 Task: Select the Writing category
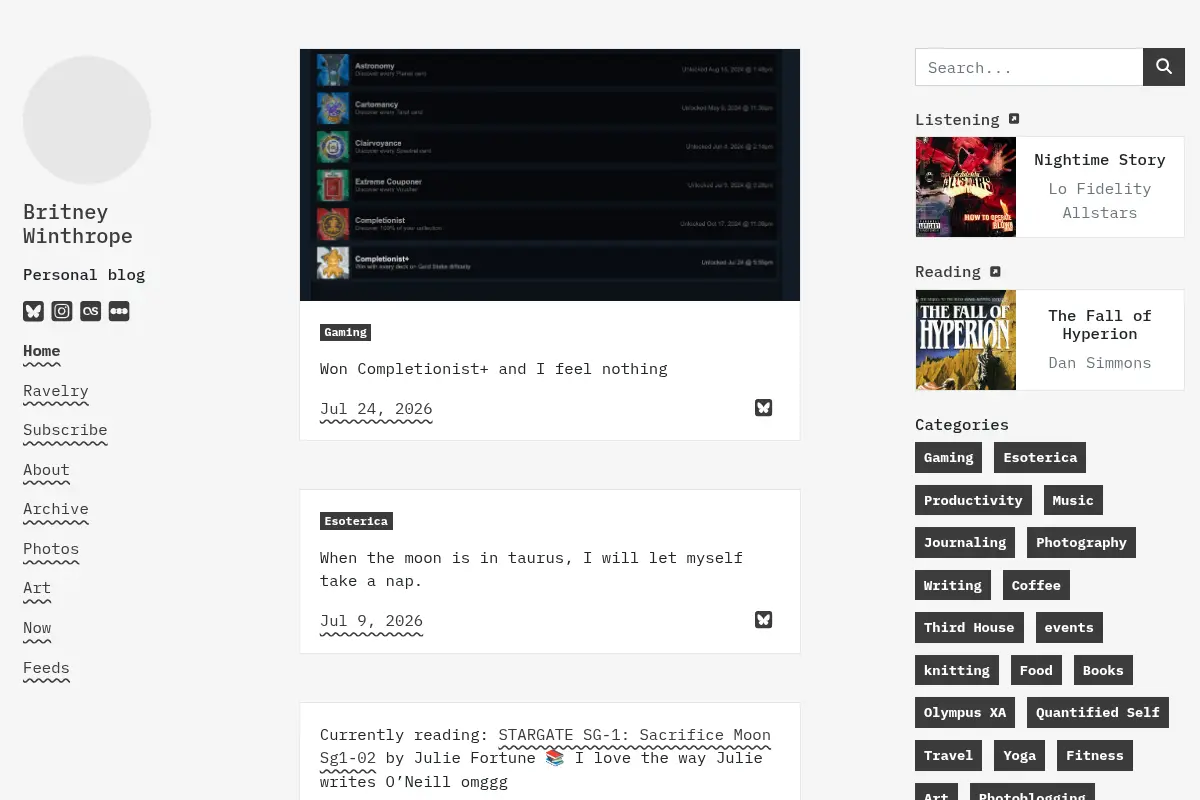pos(953,585)
